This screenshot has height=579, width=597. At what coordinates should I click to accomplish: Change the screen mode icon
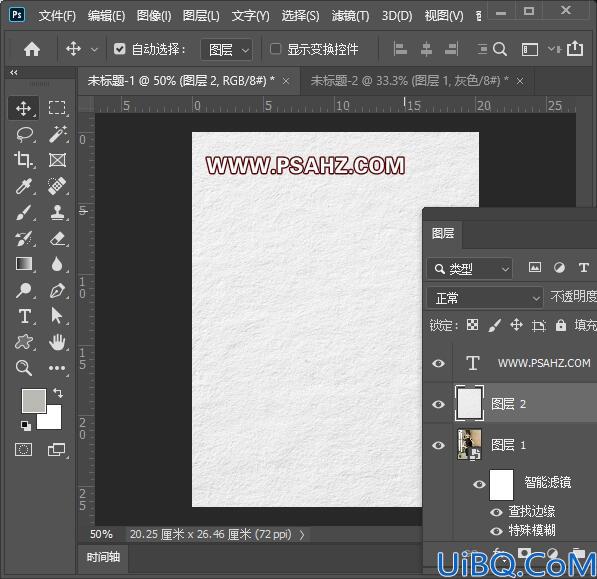(57, 450)
